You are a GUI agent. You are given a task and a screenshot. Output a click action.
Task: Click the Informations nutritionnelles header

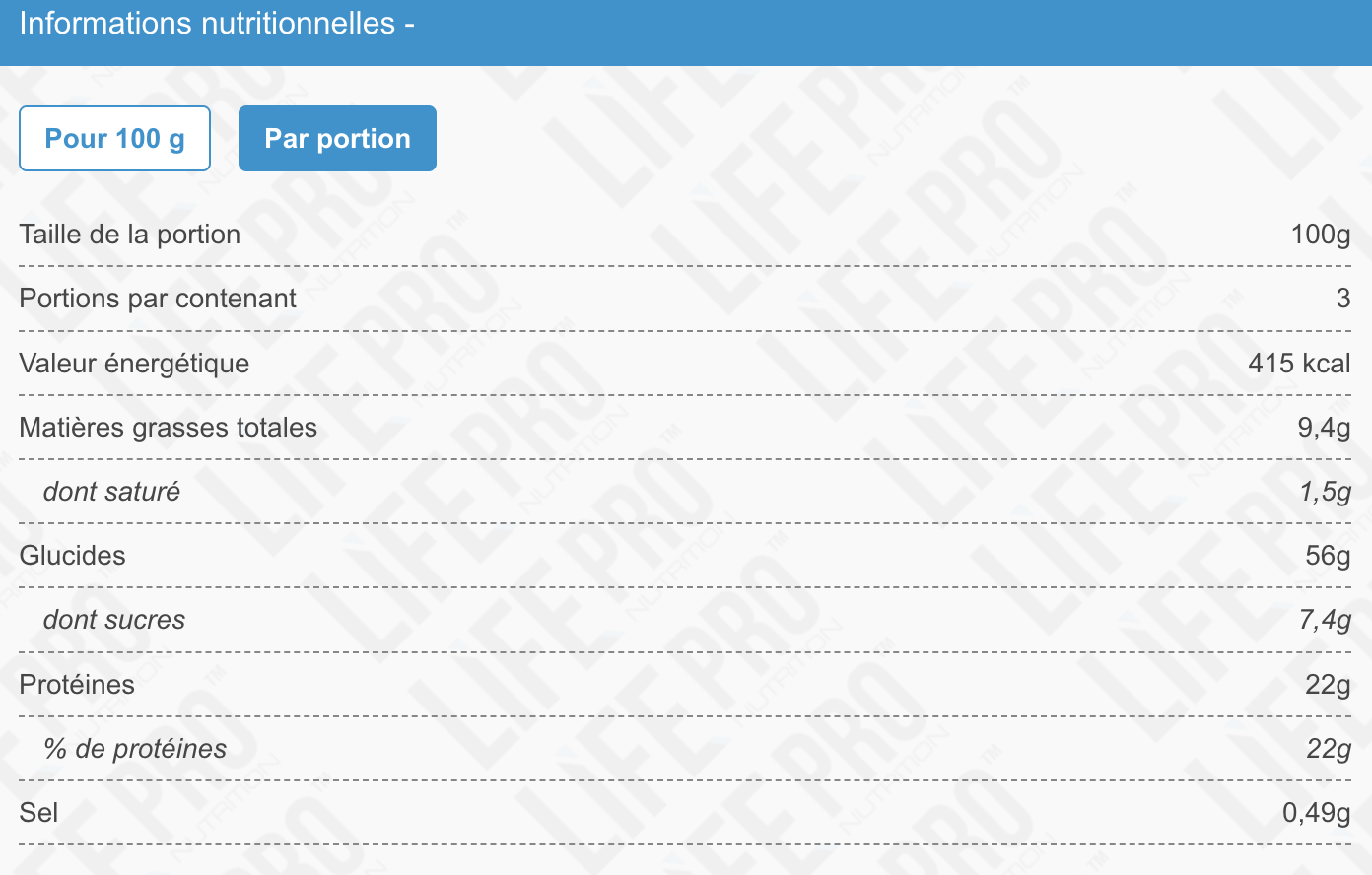pyautogui.click(x=217, y=24)
